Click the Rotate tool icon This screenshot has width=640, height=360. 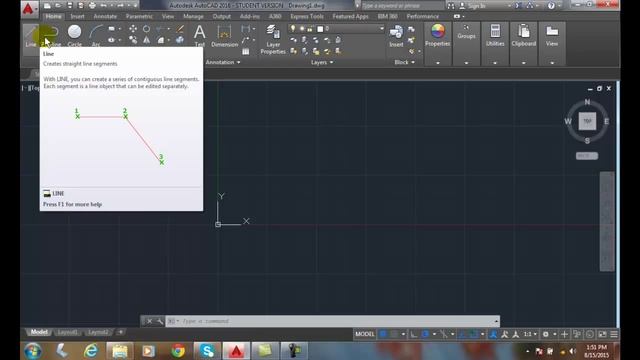click(x=146, y=29)
